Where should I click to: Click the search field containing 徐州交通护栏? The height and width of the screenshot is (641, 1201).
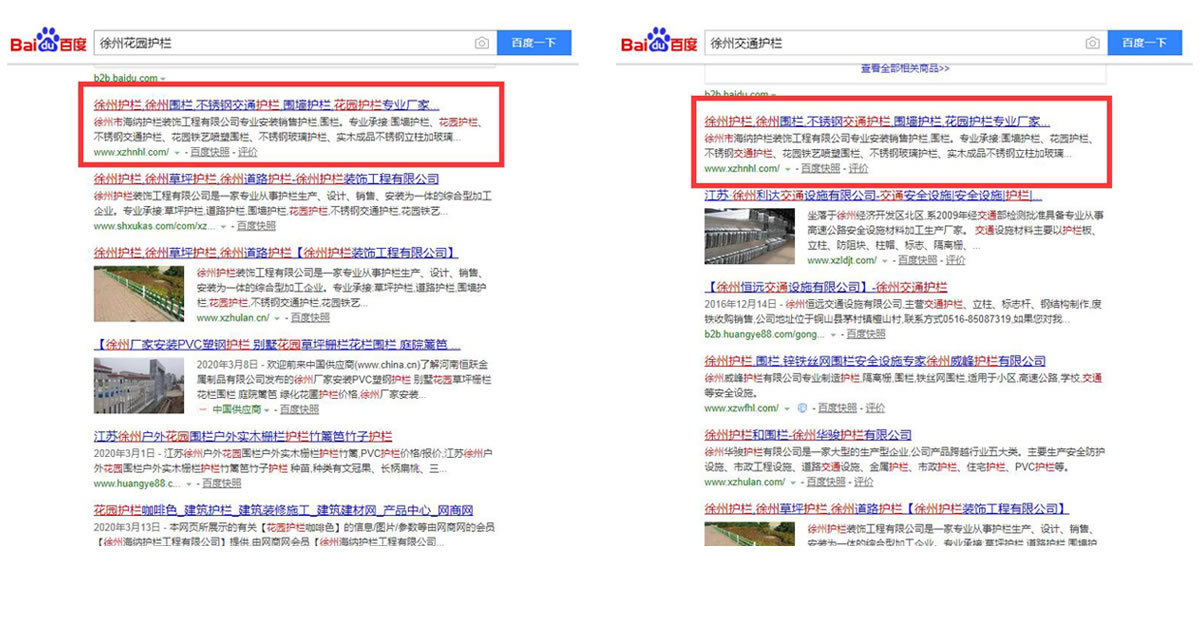pos(890,44)
